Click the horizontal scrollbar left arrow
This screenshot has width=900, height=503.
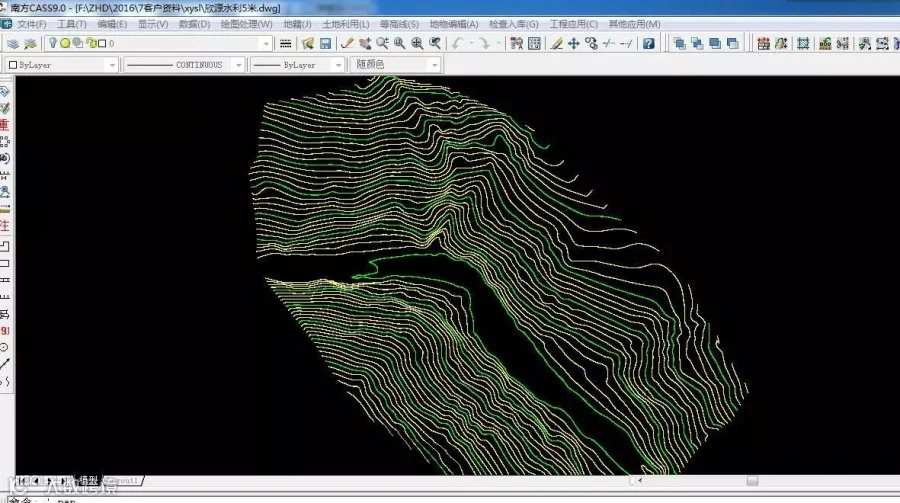coord(640,481)
